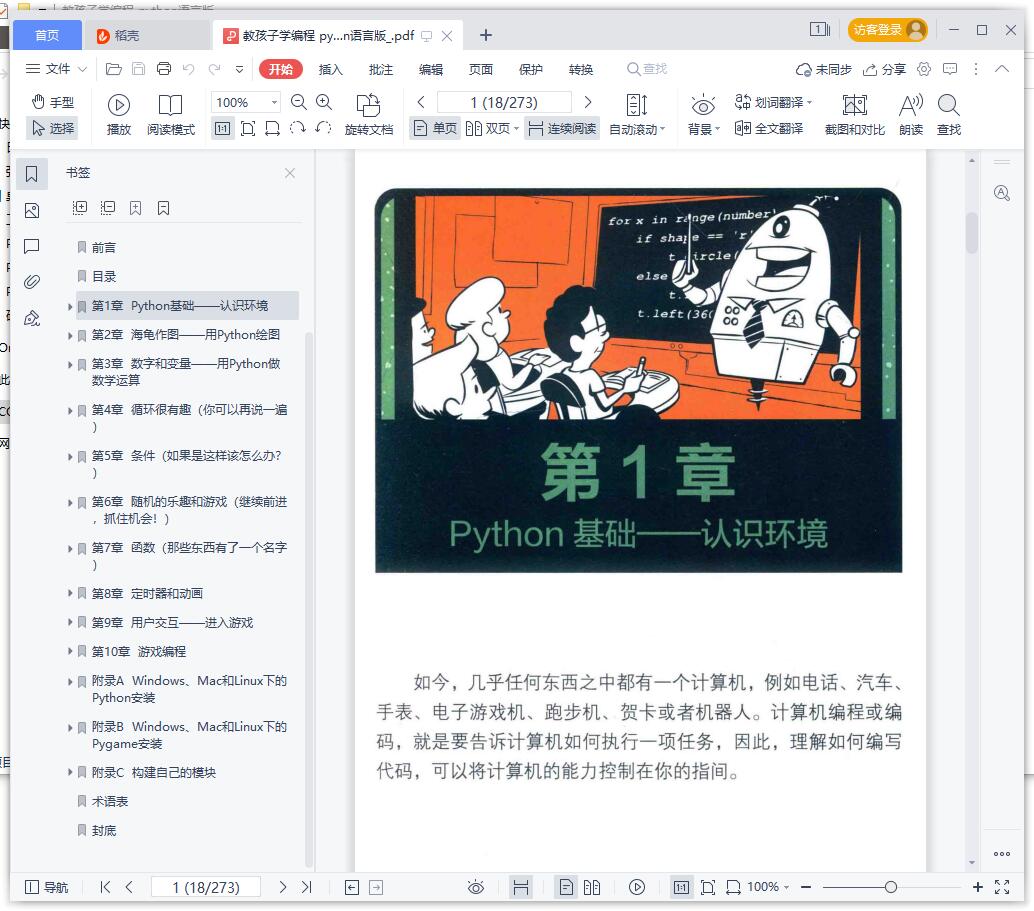Click read aloud (朗读) icon

point(911,114)
